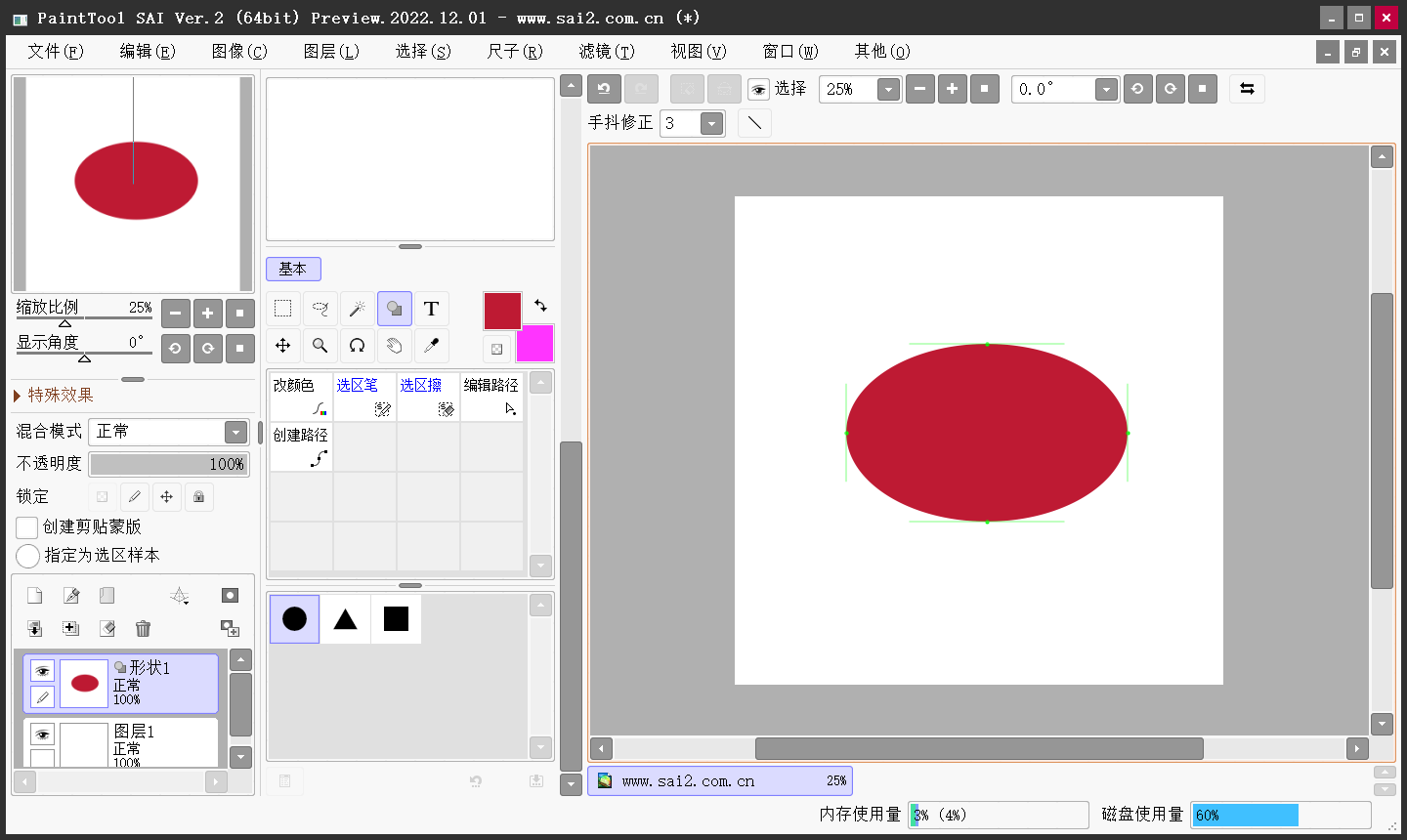The image size is (1407, 840).
Task: Select 指定为选区样本 radio button
Action: pos(27,556)
